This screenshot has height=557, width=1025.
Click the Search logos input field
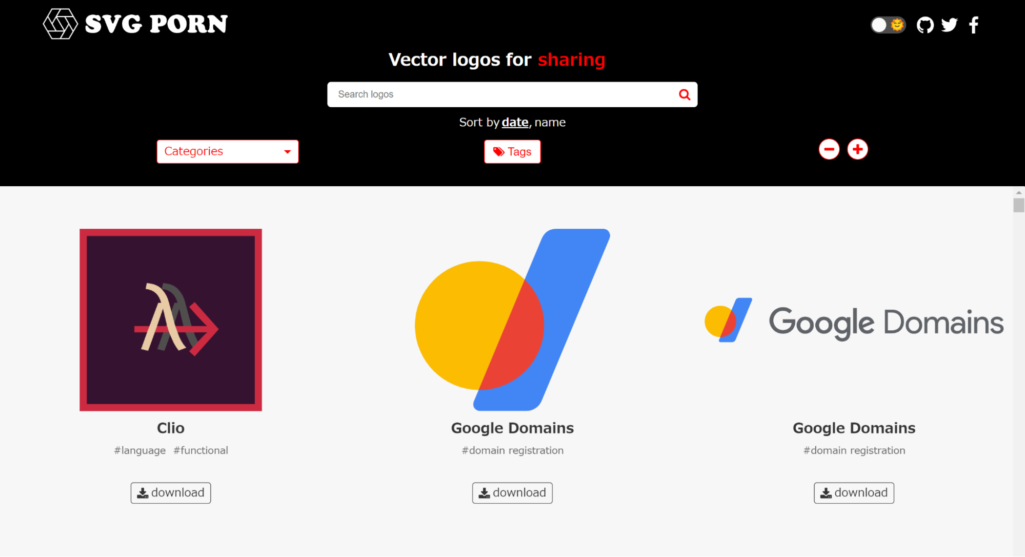pyautogui.click(x=502, y=95)
